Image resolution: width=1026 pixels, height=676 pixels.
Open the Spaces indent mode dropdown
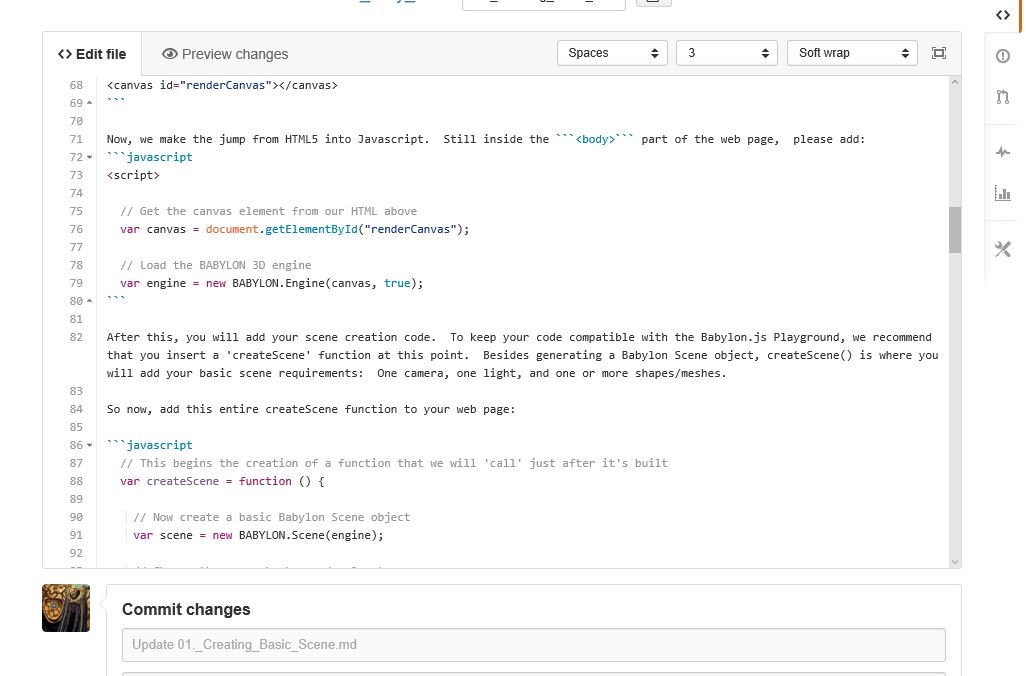(x=612, y=53)
